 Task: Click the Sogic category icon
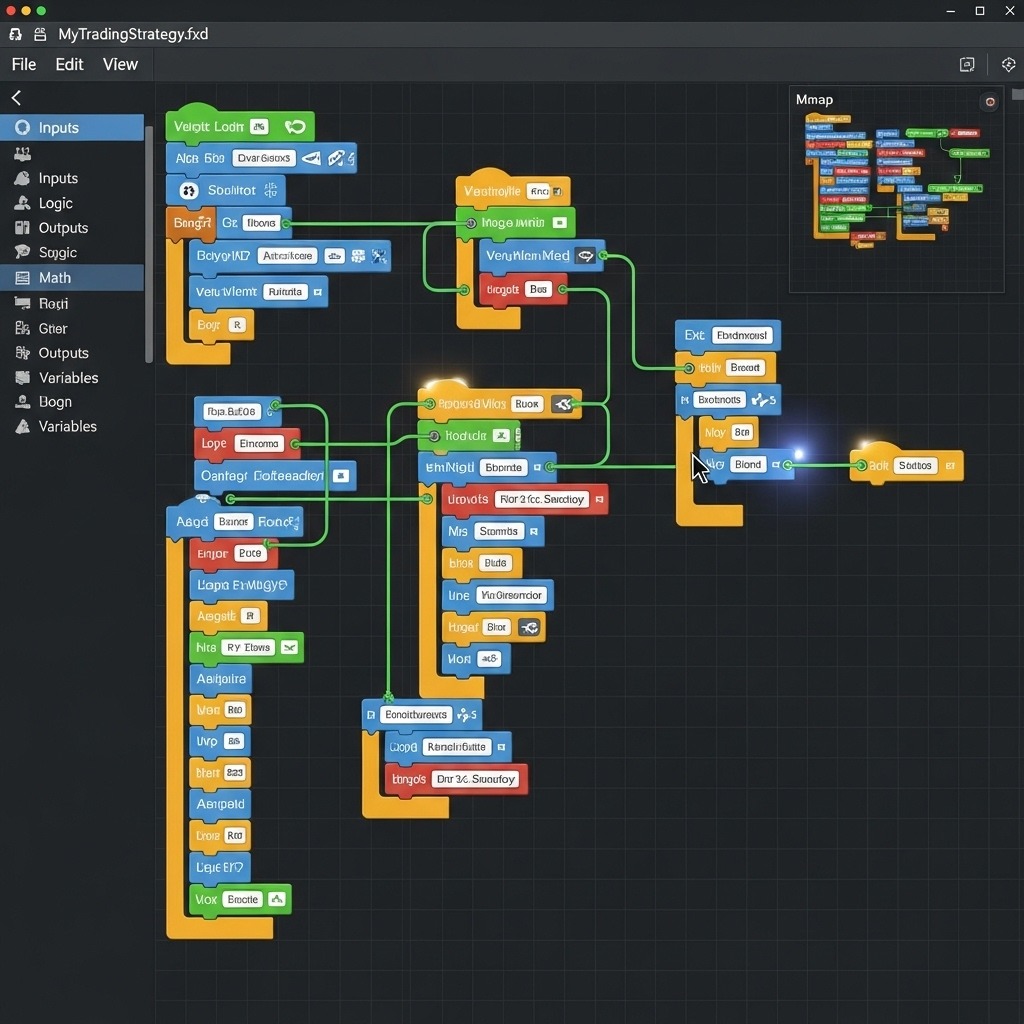click(22, 252)
